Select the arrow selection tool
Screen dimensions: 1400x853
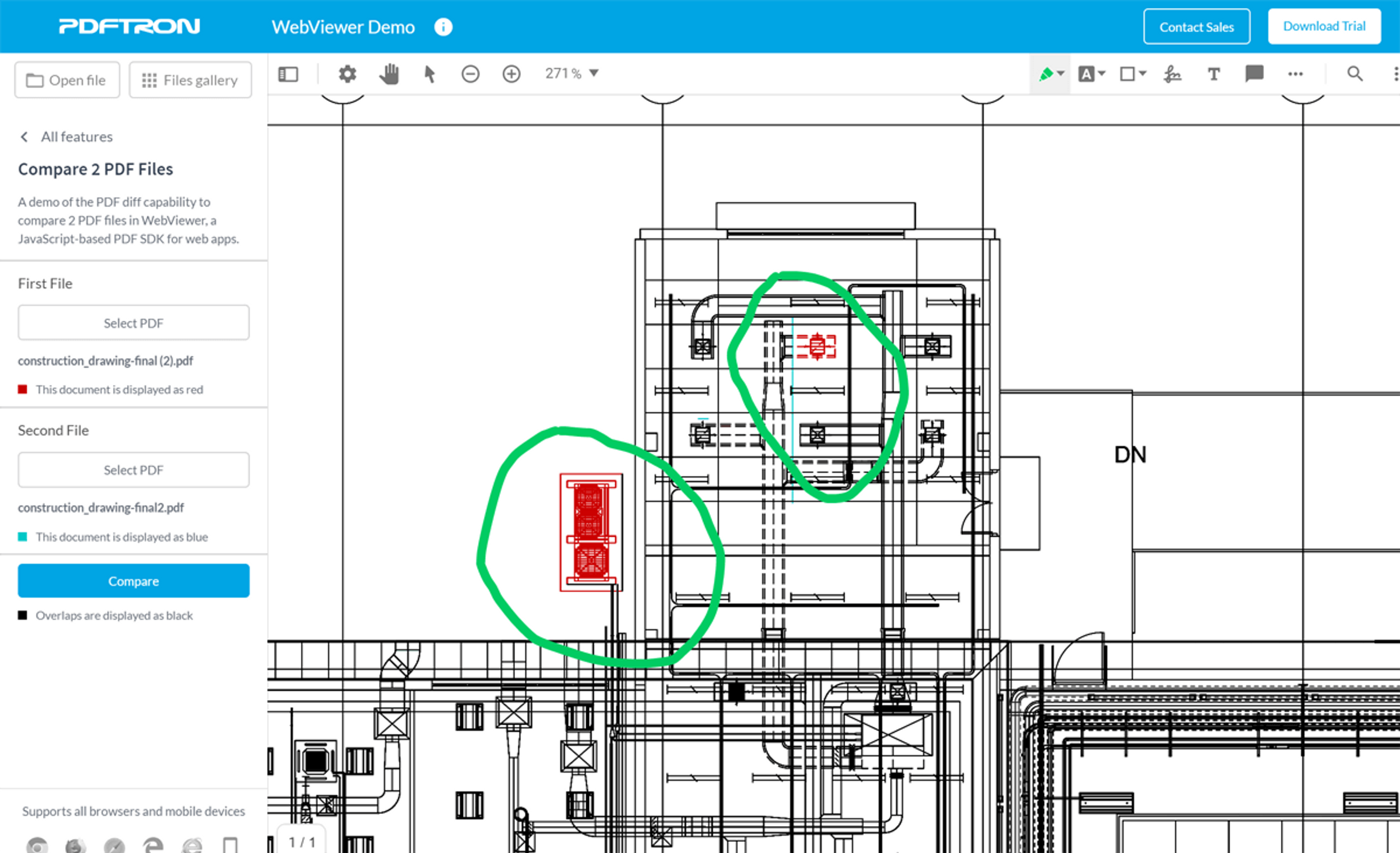click(429, 74)
